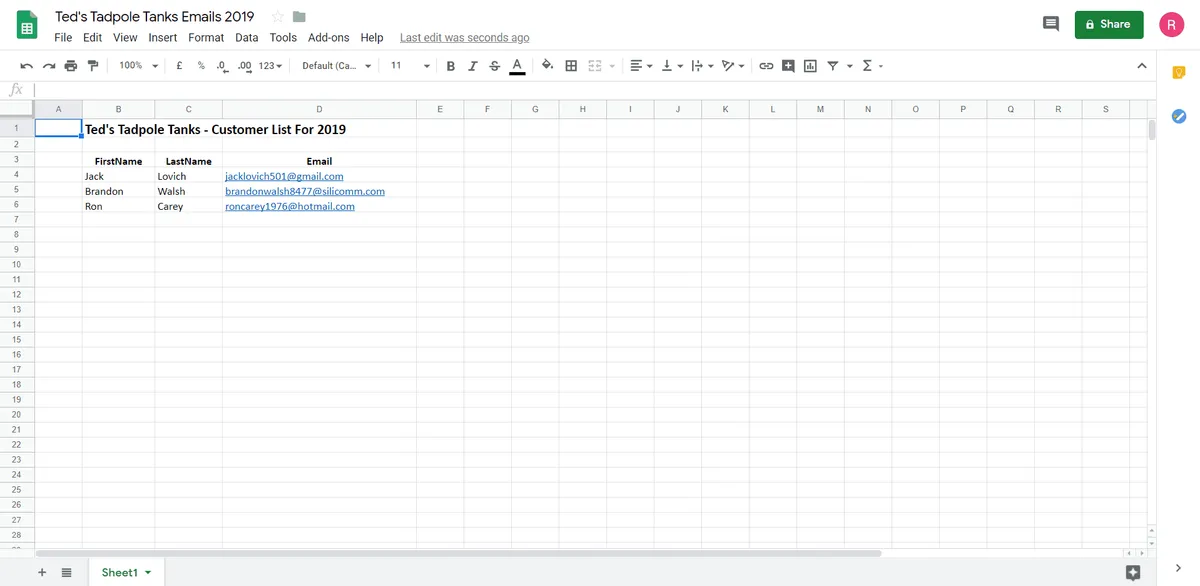Open filter views dropdown arrow
This screenshot has width=1200, height=586.
tap(850, 66)
